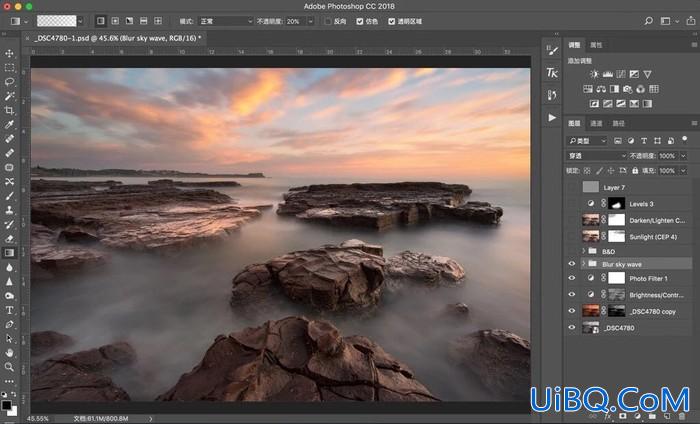Viewport: 700px width, 424px height.
Task: Choose the Radial gradient style button
Action: (x=115, y=21)
